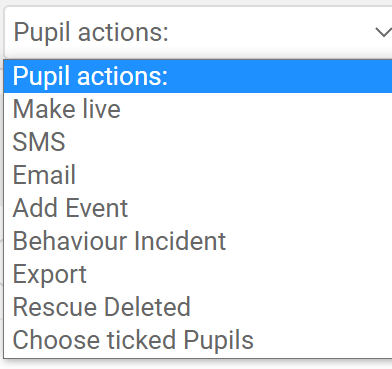Choose the Rescue Deleted action
The image size is (392, 369).
[198, 307]
